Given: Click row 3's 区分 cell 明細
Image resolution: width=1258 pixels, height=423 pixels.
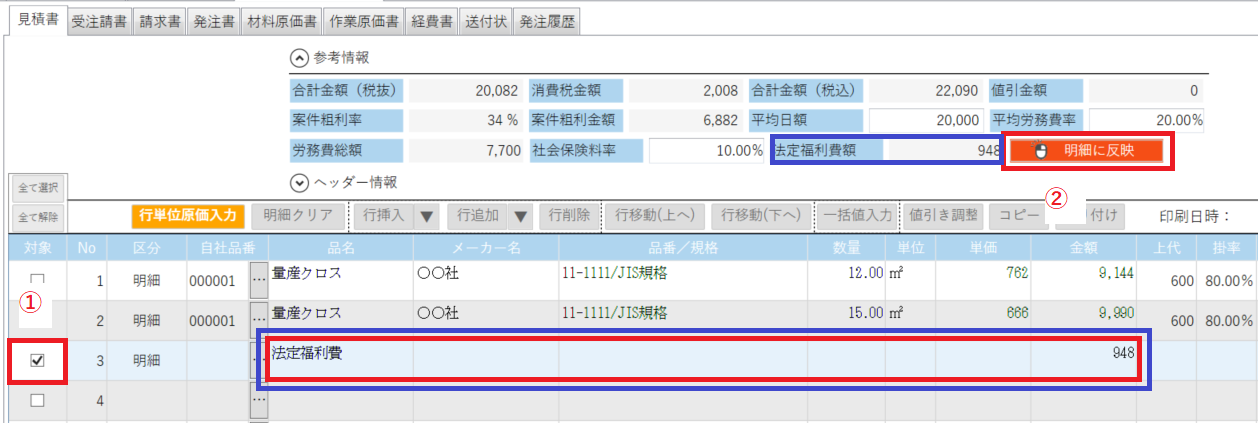Looking at the screenshot, I should click(x=146, y=361).
